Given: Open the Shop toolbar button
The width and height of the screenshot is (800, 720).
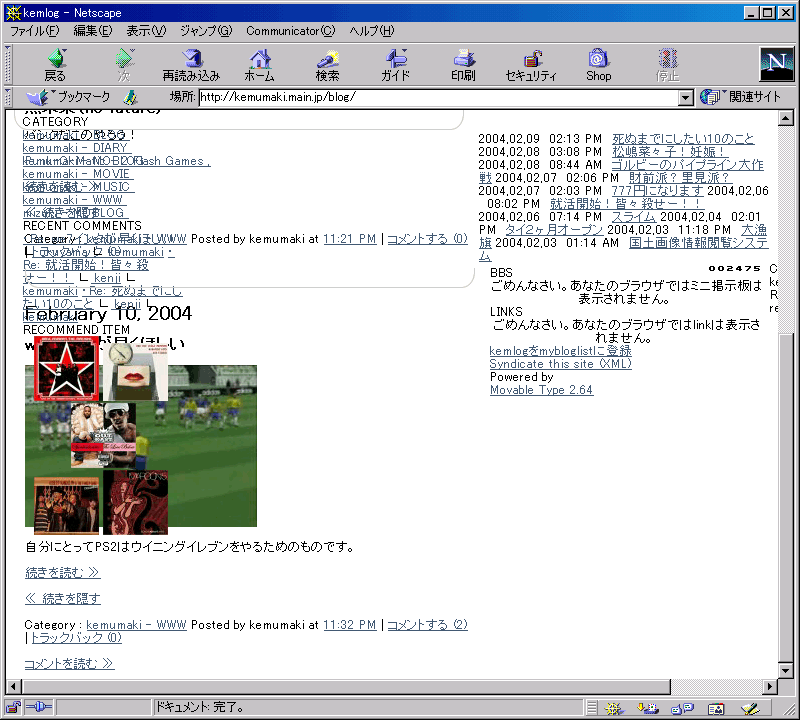Looking at the screenshot, I should [598, 65].
